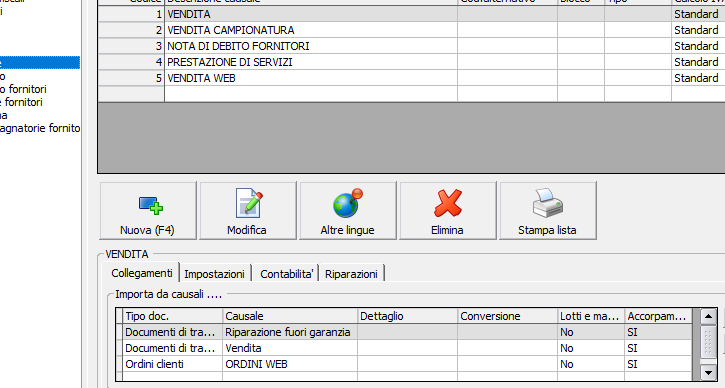Click the Conversione column header
The height and width of the screenshot is (388, 725).
508,316
